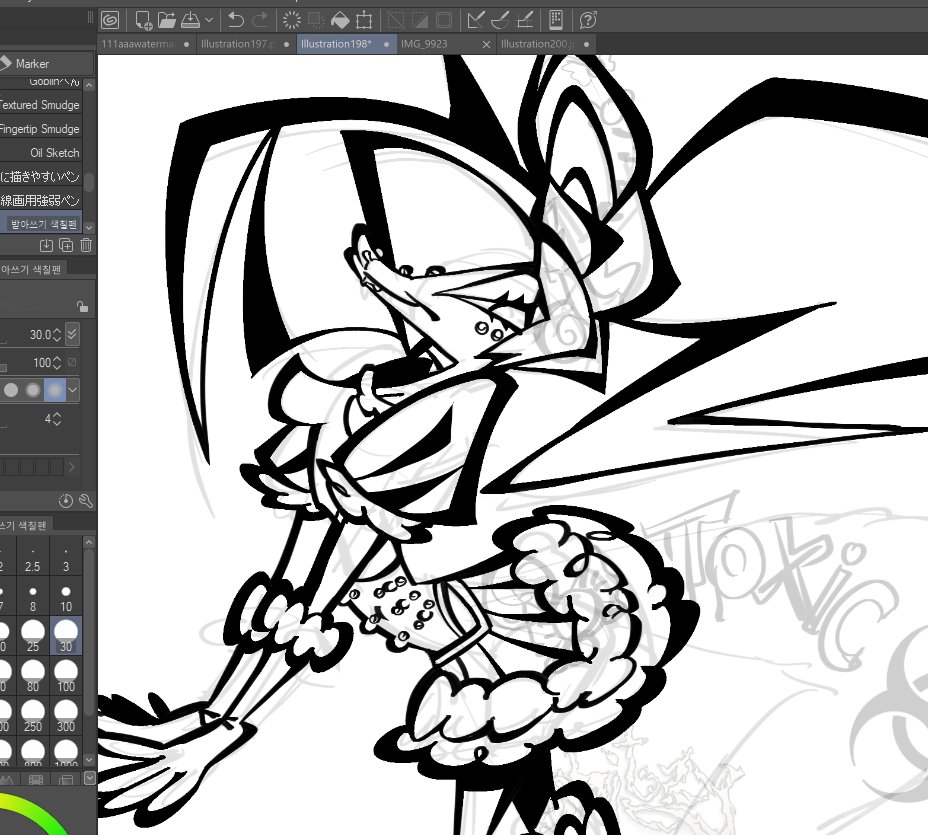Select the Marker sub tool group
This screenshot has width=928, height=835.
click(46, 63)
